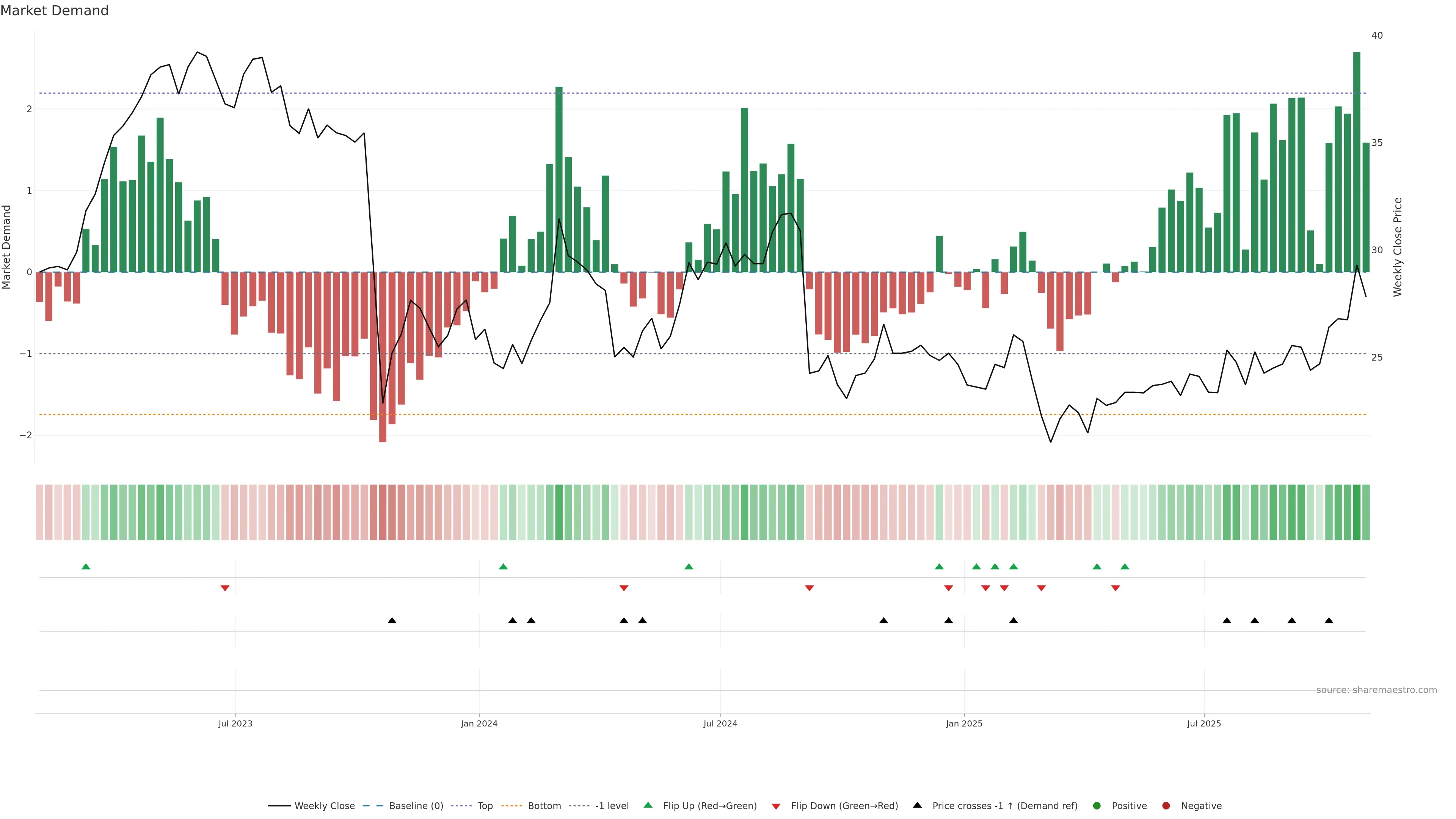Click black Price crosses -1 legend triangle

pos(917,805)
